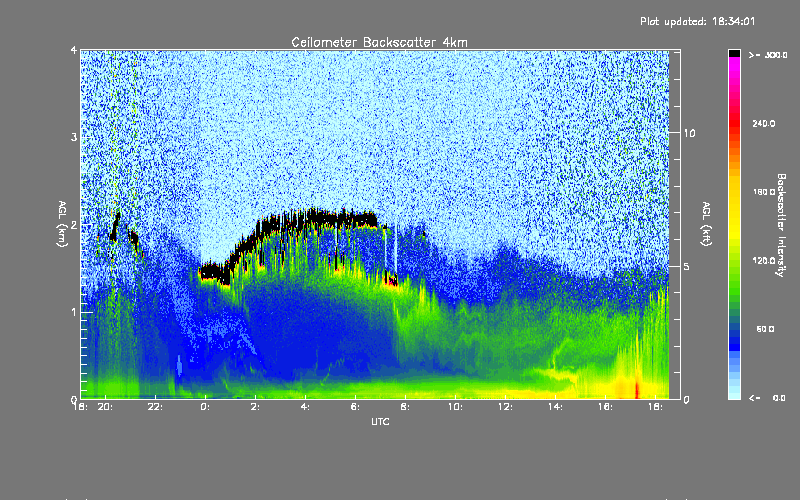Image resolution: width=800 pixels, height=500 pixels.
Task: Click the '5' tick on the kft axis
Action: [x=687, y=267]
